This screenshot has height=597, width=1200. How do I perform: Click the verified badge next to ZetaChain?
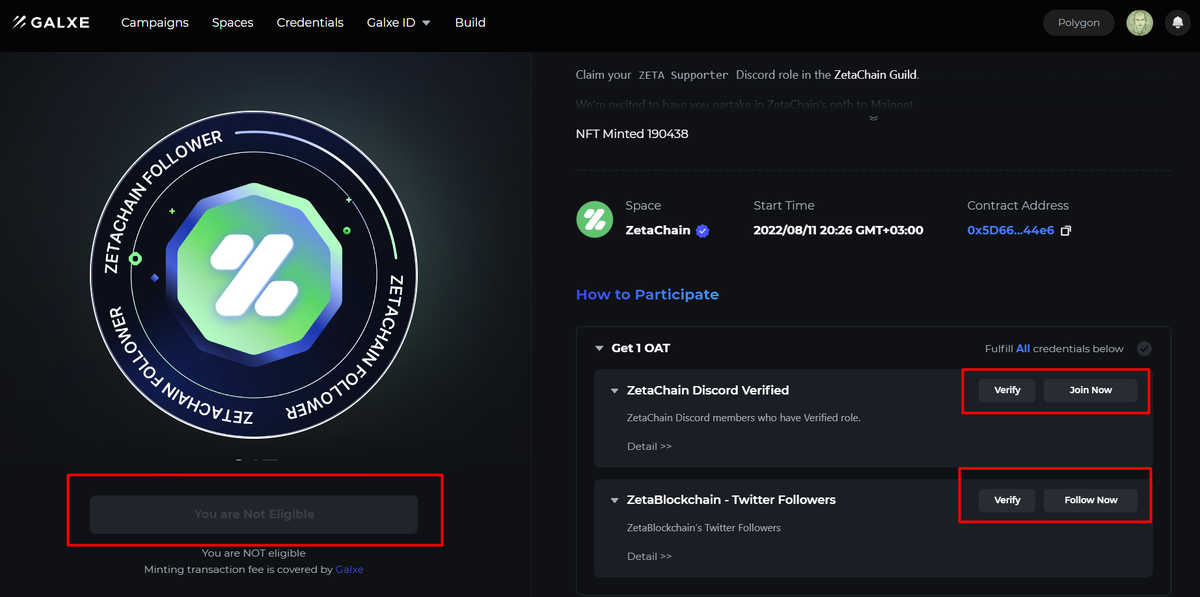(702, 230)
